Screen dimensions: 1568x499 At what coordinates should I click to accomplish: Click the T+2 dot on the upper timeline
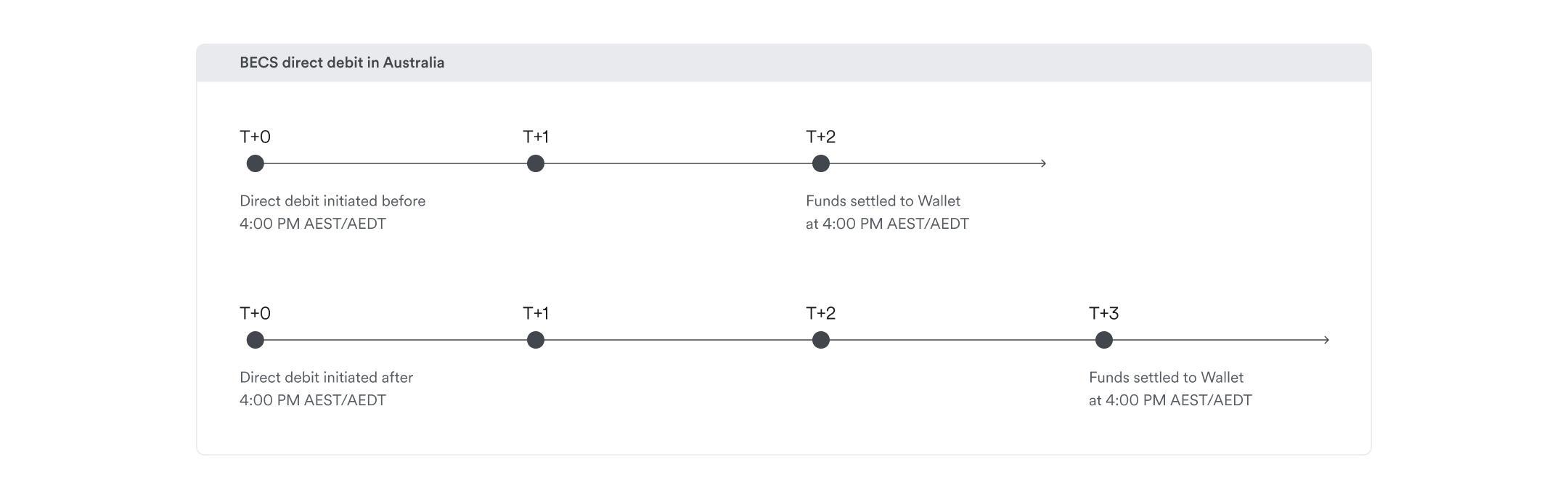(821, 163)
